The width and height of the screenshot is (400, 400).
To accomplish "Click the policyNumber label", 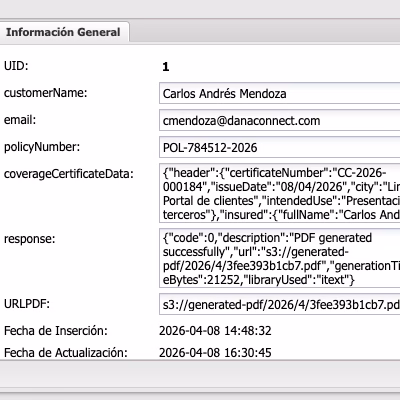I will [42, 147].
